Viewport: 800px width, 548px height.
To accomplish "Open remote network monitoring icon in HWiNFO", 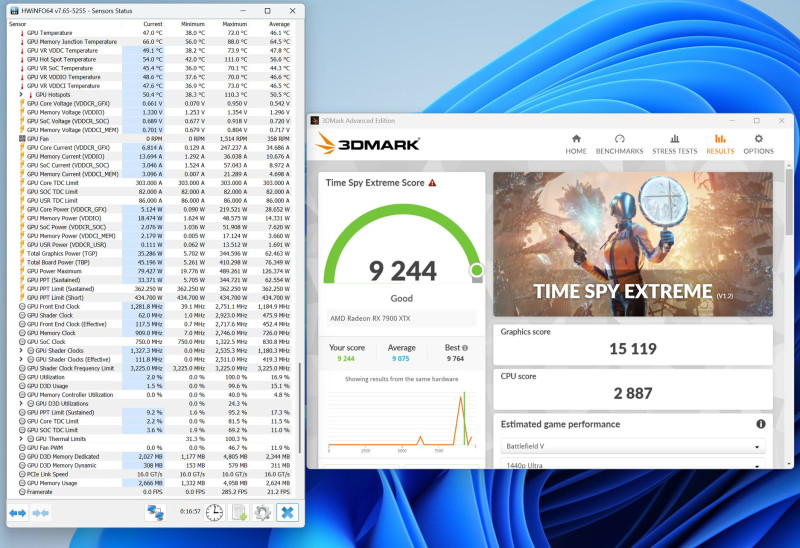I will point(155,512).
